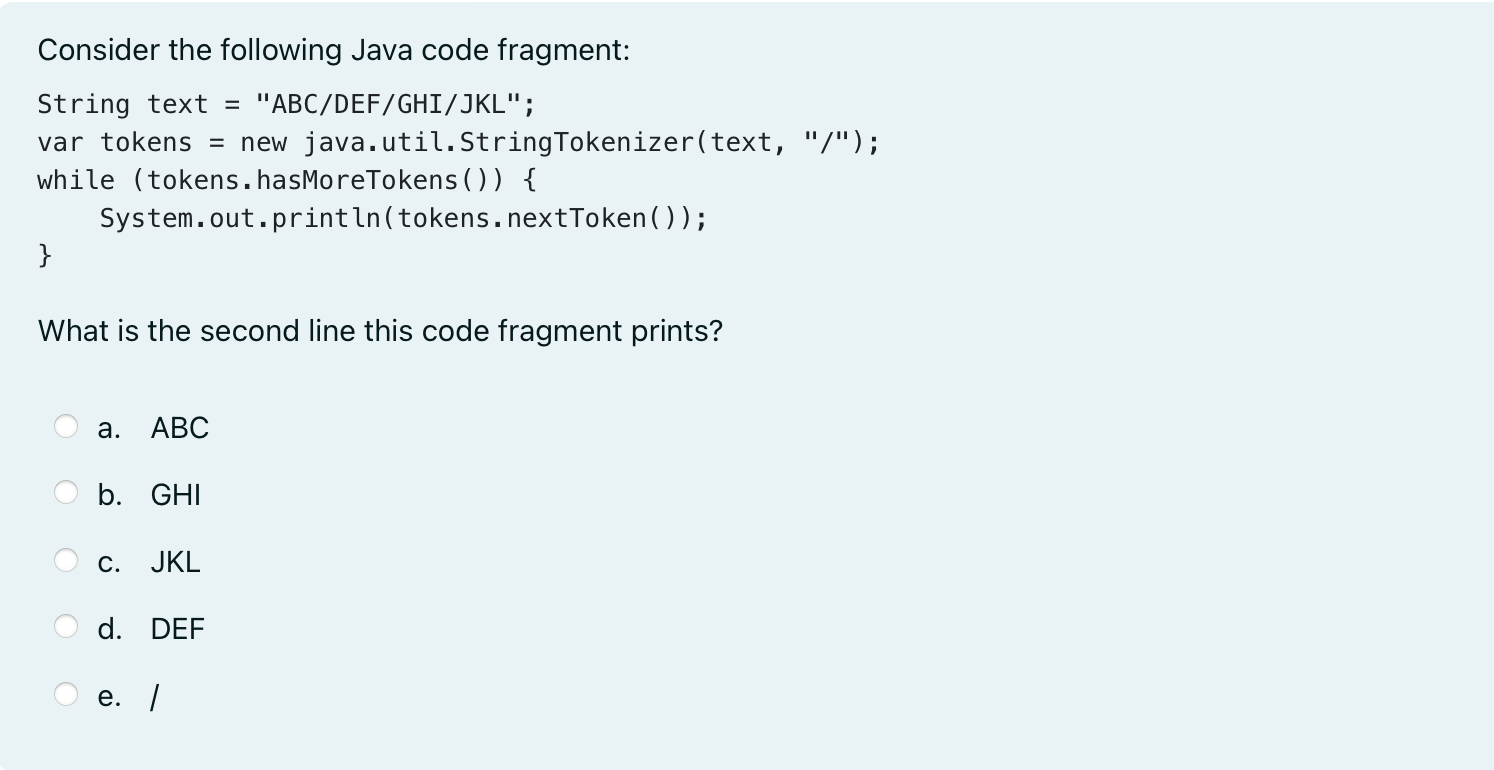Image resolution: width=1494 pixels, height=770 pixels.
Task: Click the label text GHI
Action: 176,495
